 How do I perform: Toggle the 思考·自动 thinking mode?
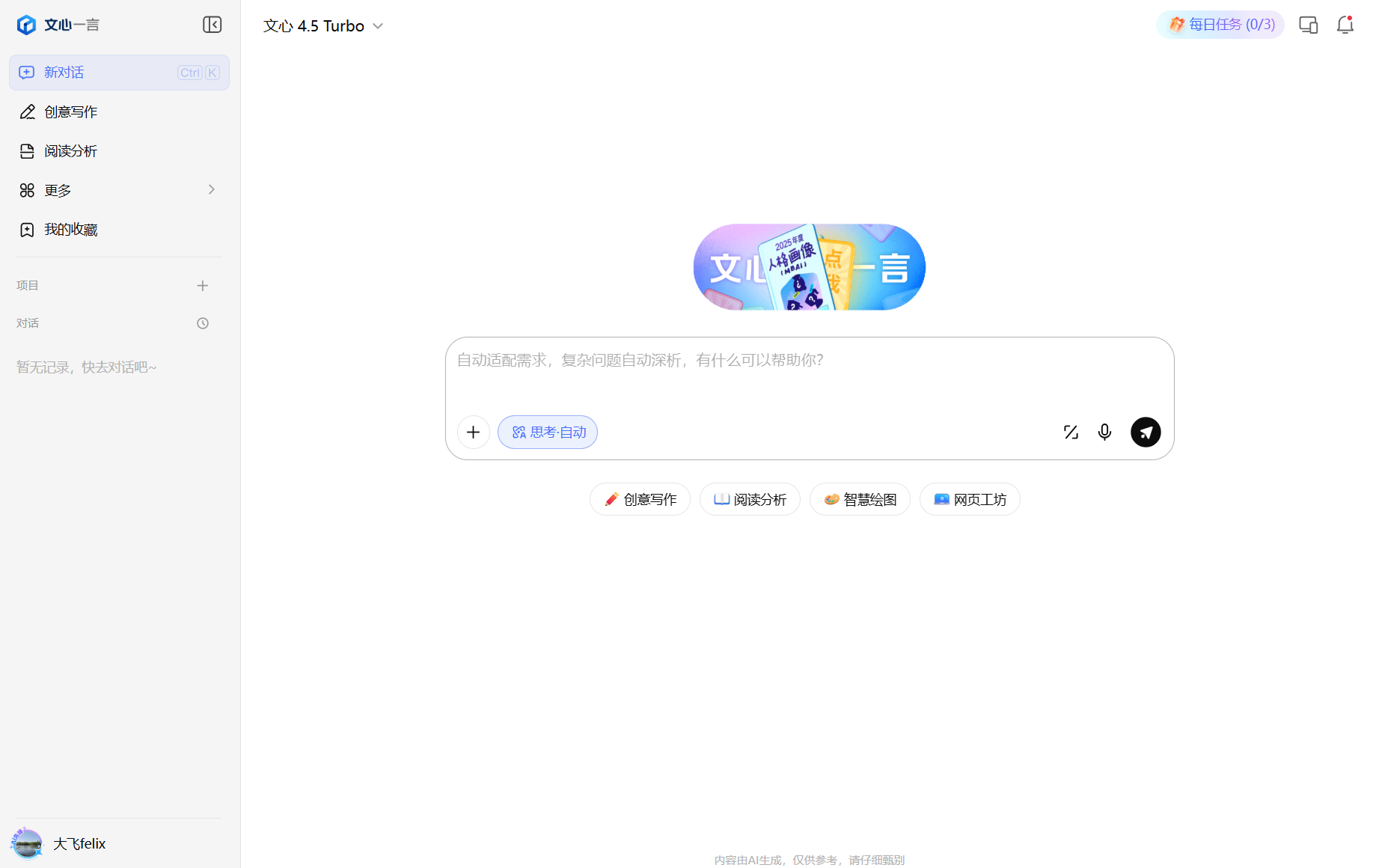548,432
